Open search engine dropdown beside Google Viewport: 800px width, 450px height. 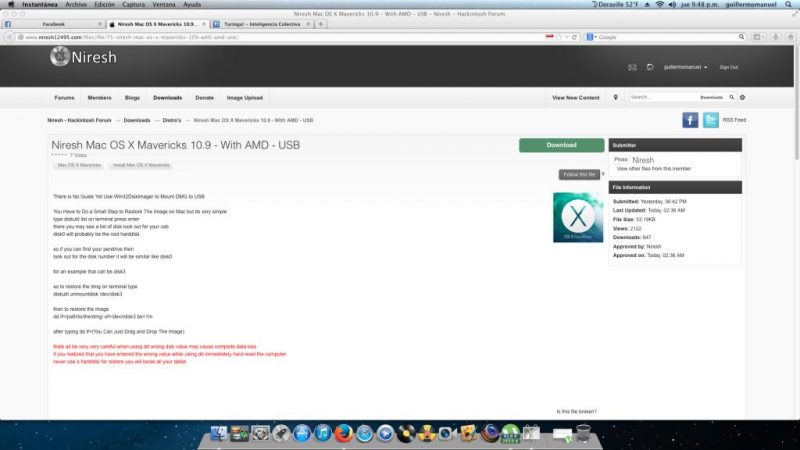tap(591, 37)
